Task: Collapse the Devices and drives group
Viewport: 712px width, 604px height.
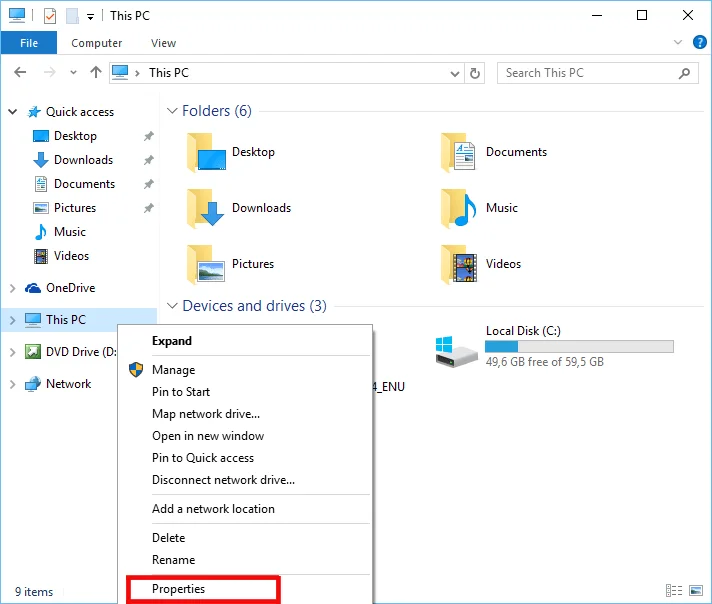Action: pos(172,306)
